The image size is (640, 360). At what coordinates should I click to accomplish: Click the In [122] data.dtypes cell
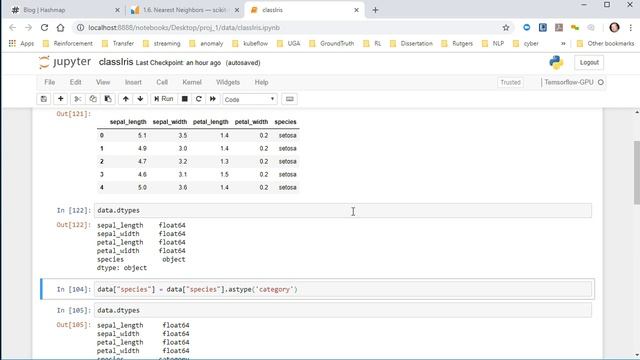[343, 210]
